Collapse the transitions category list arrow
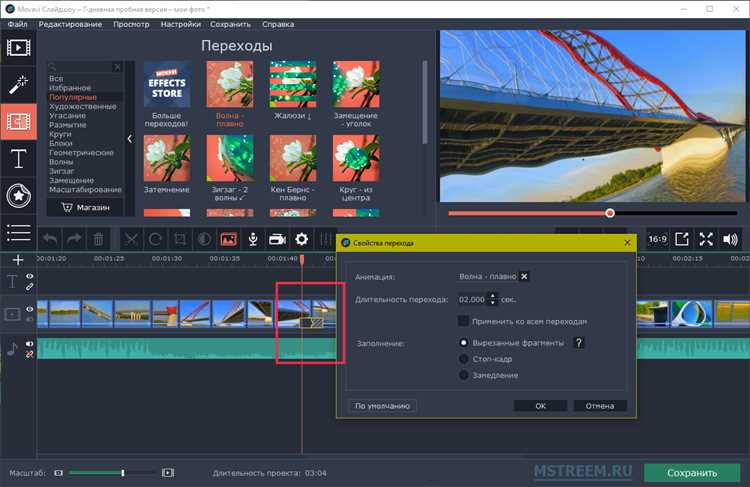The height and width of the screenshot is (487, 750). click(x=129, y=139)
